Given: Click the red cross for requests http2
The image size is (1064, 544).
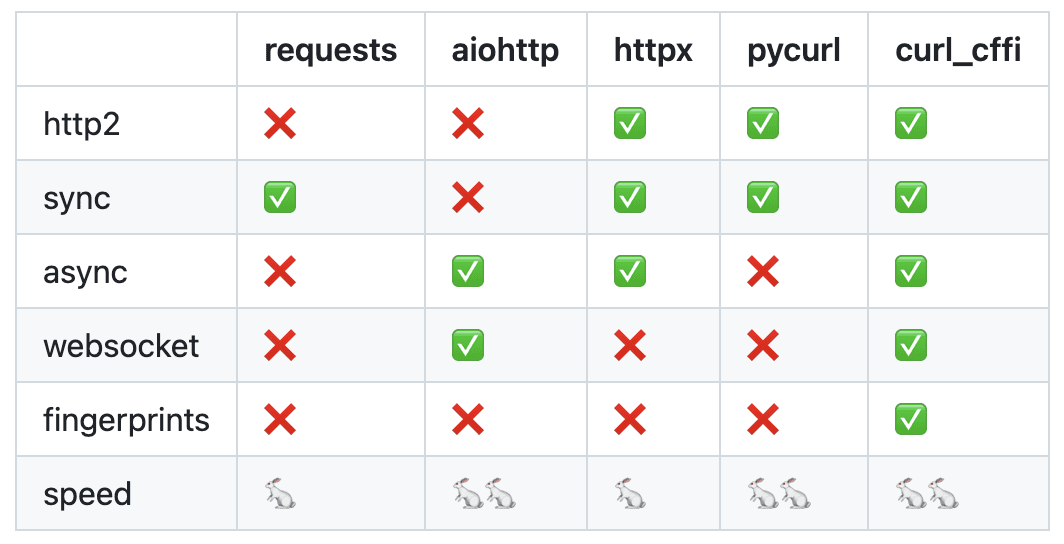Looking at the screenshot, I should tap(280, 124).
